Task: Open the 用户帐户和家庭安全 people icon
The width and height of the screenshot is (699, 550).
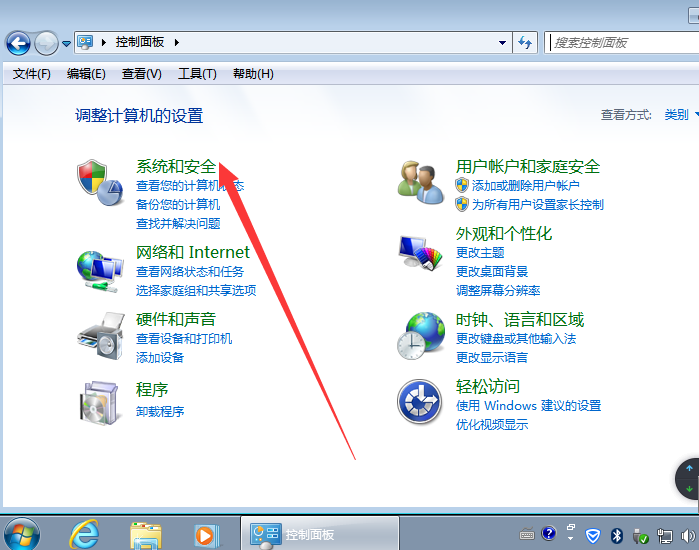Action: pos(420,183)
